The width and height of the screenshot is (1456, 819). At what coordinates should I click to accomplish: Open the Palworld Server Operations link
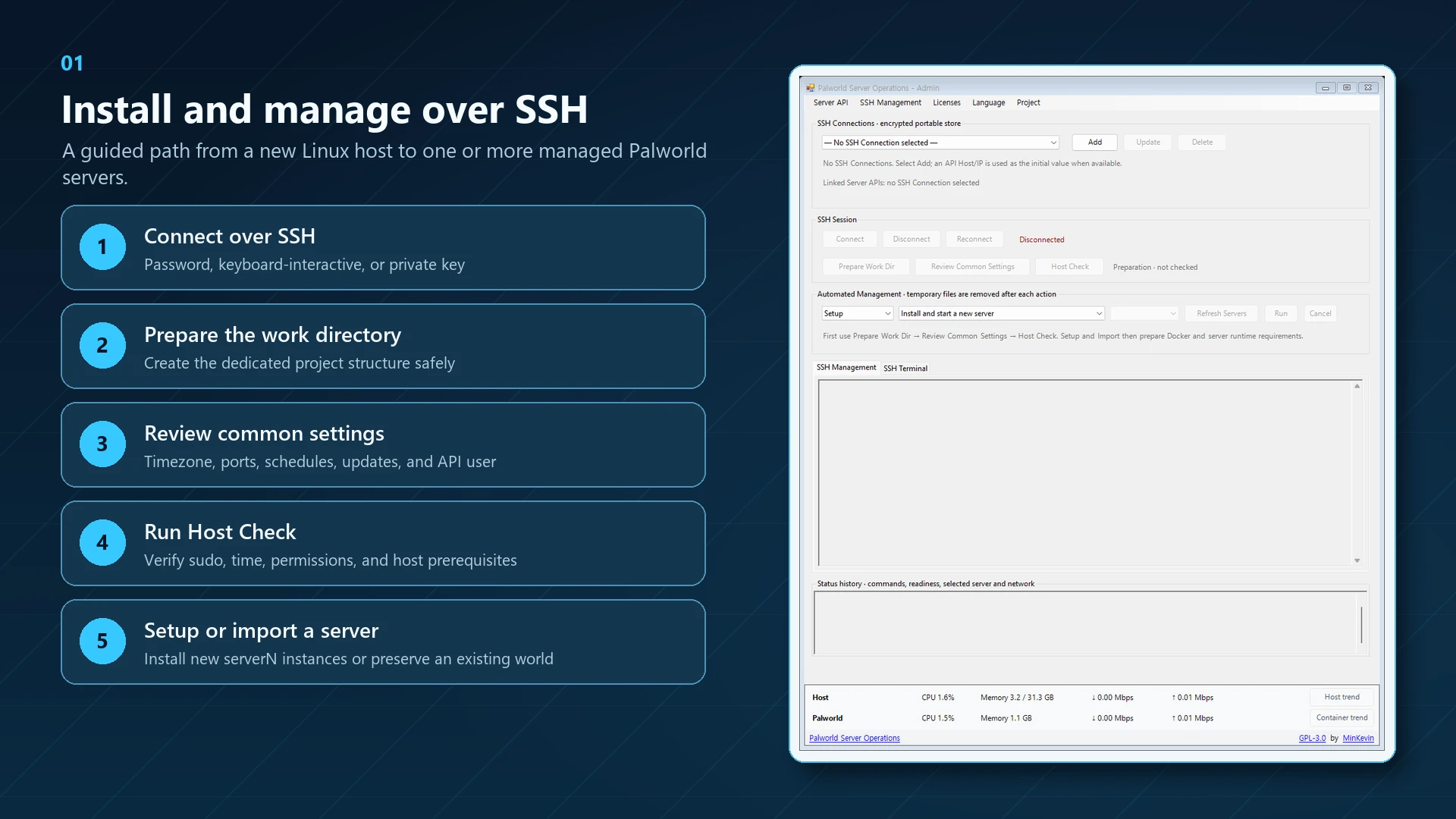855,739
